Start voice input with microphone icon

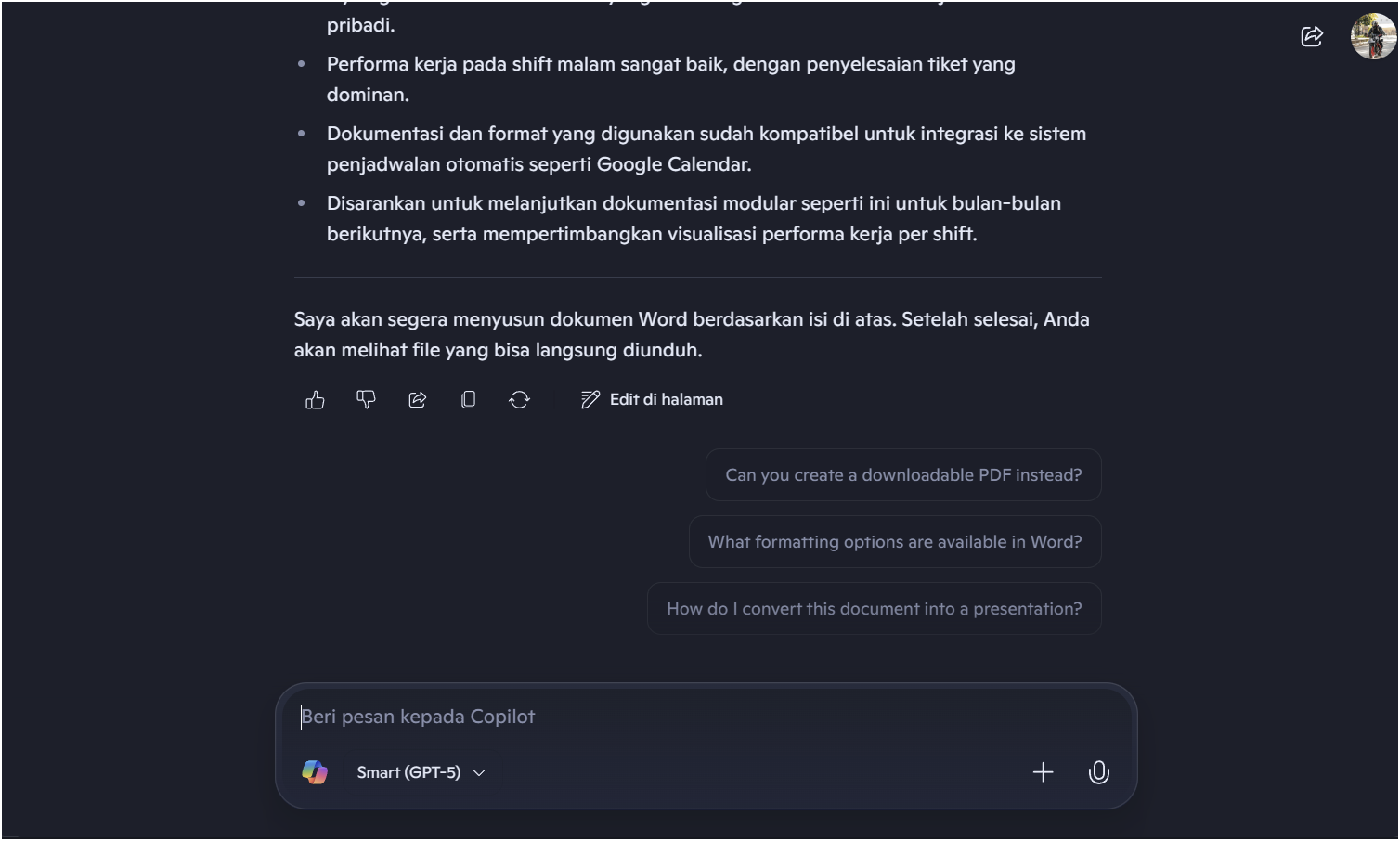coord(1098,772)
